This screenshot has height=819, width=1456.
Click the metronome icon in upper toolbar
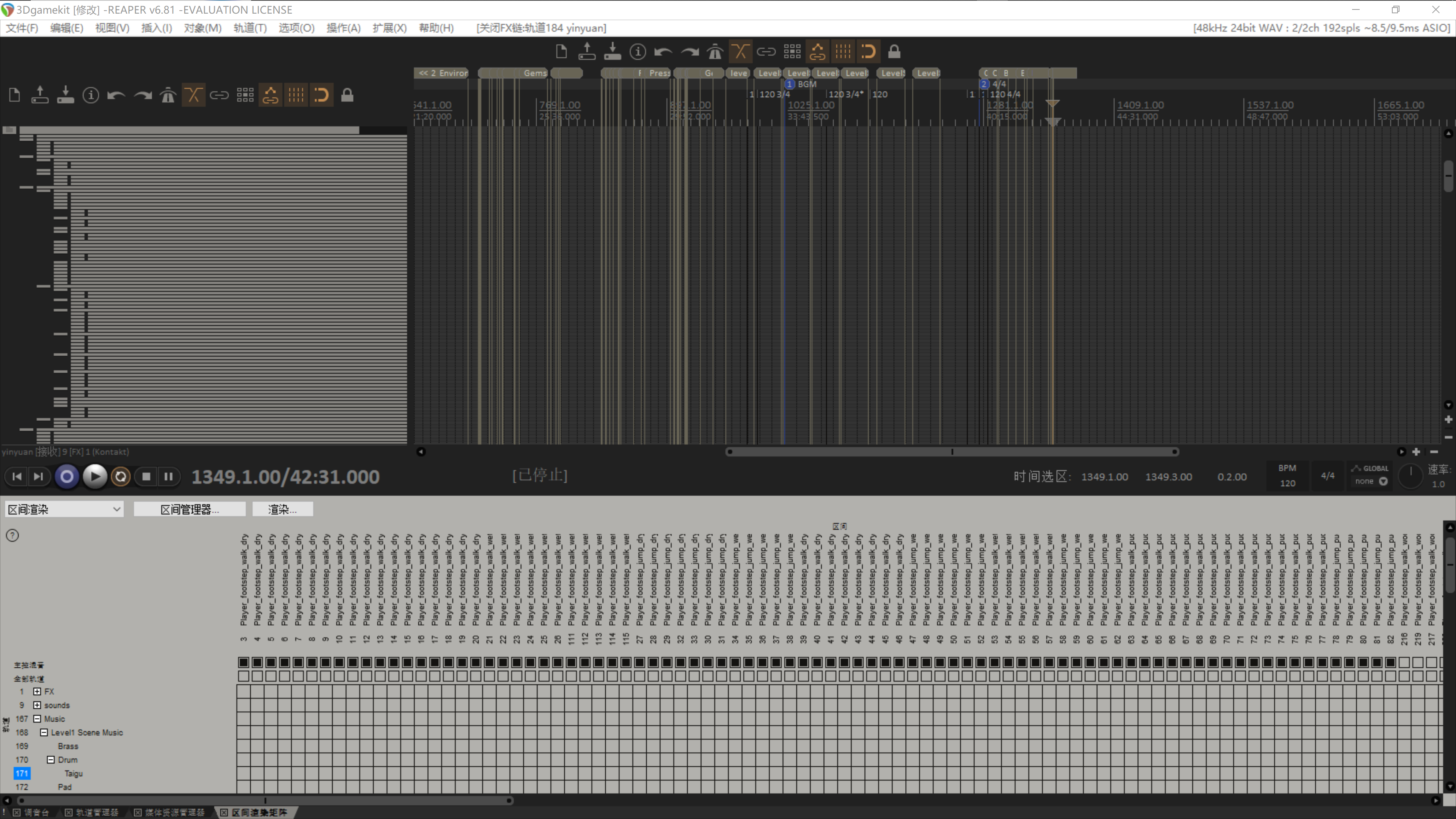(715, 52)
